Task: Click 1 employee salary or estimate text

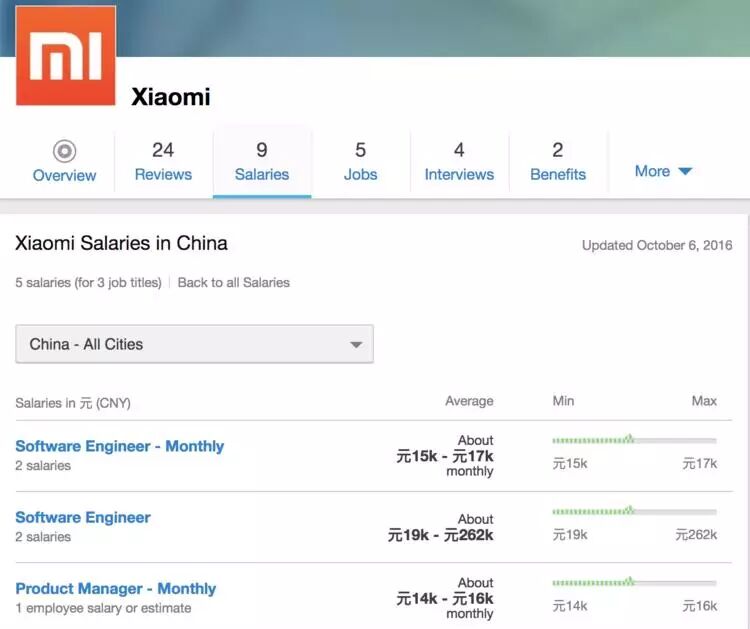Action: pos(103,608)
